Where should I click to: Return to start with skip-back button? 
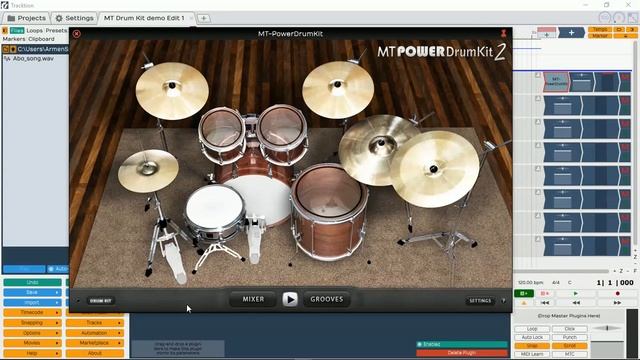click(x=544, y=302)
